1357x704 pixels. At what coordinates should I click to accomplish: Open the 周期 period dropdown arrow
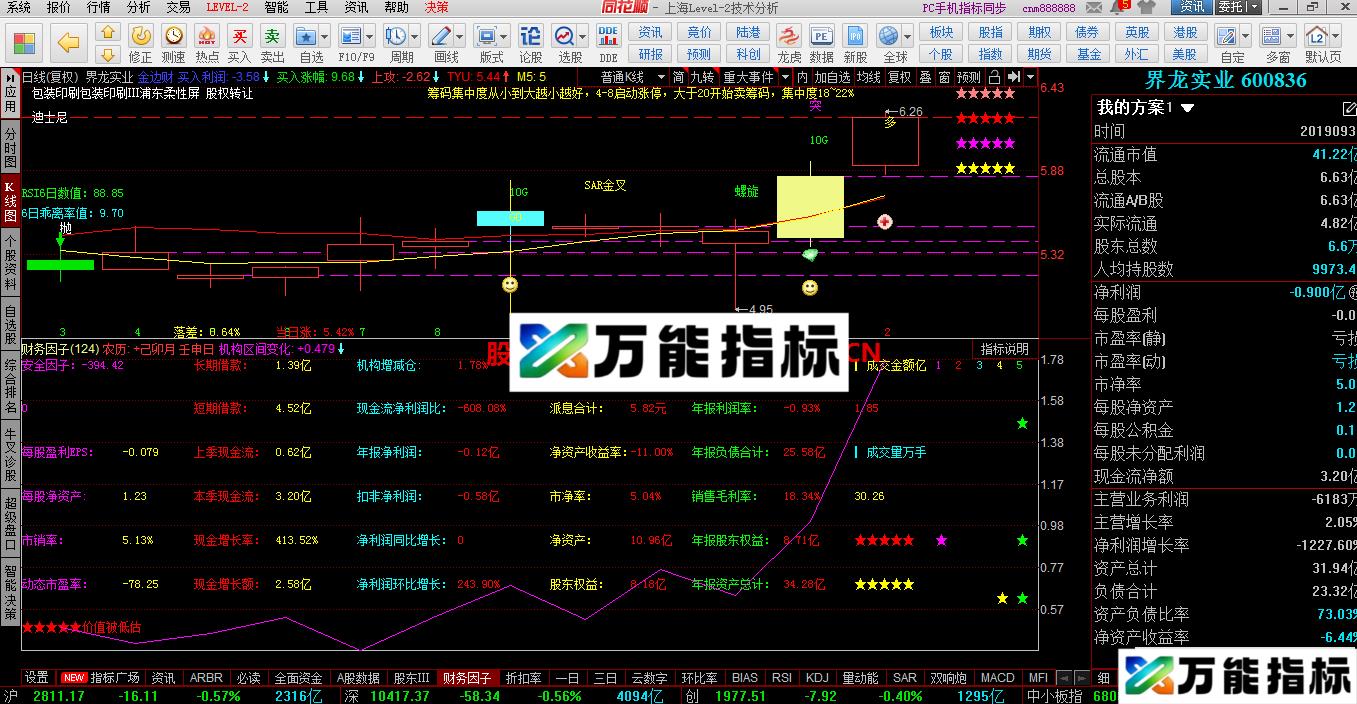[x=415, y=38]
